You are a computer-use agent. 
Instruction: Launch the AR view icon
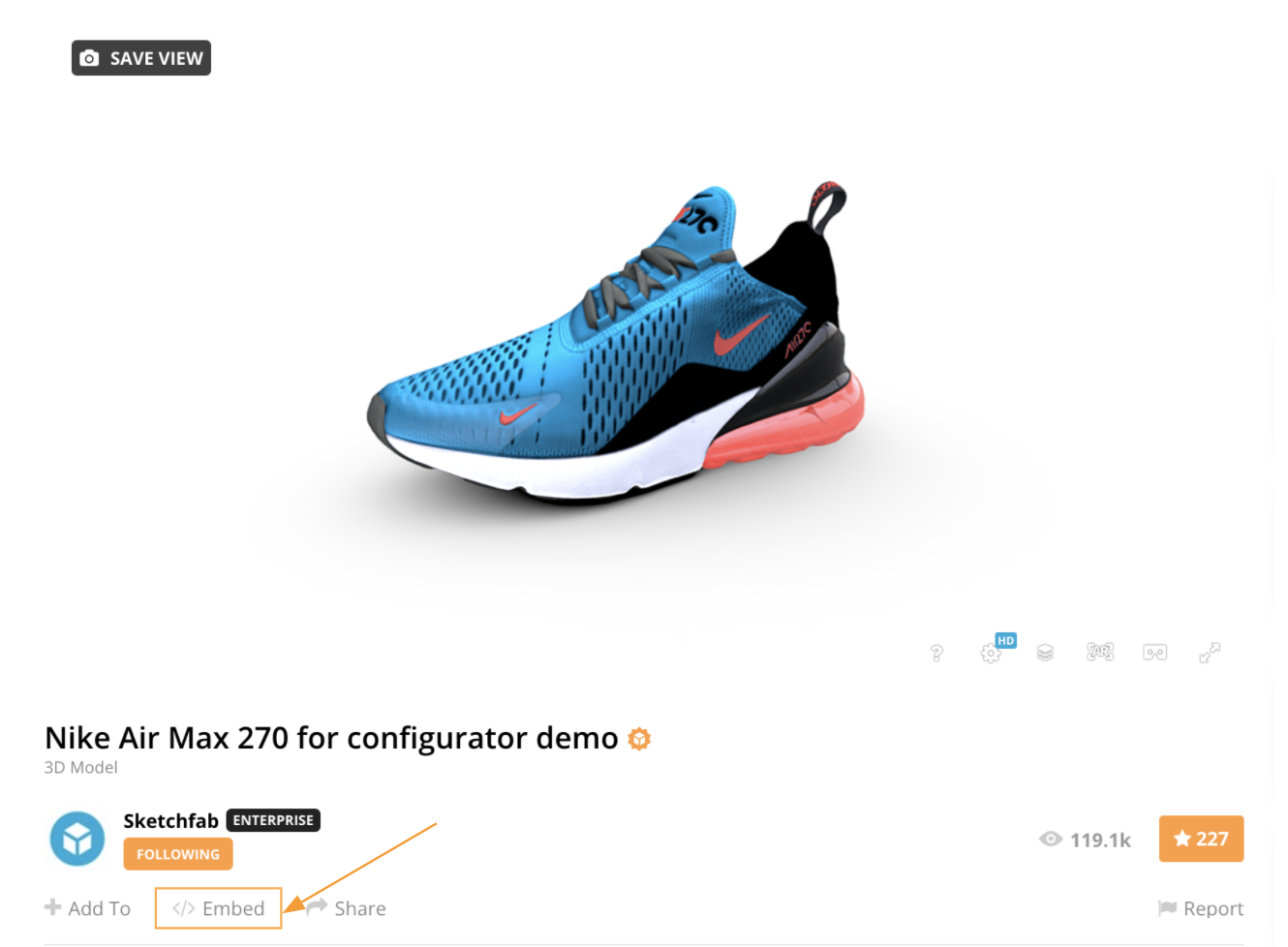coord(1100,652)
